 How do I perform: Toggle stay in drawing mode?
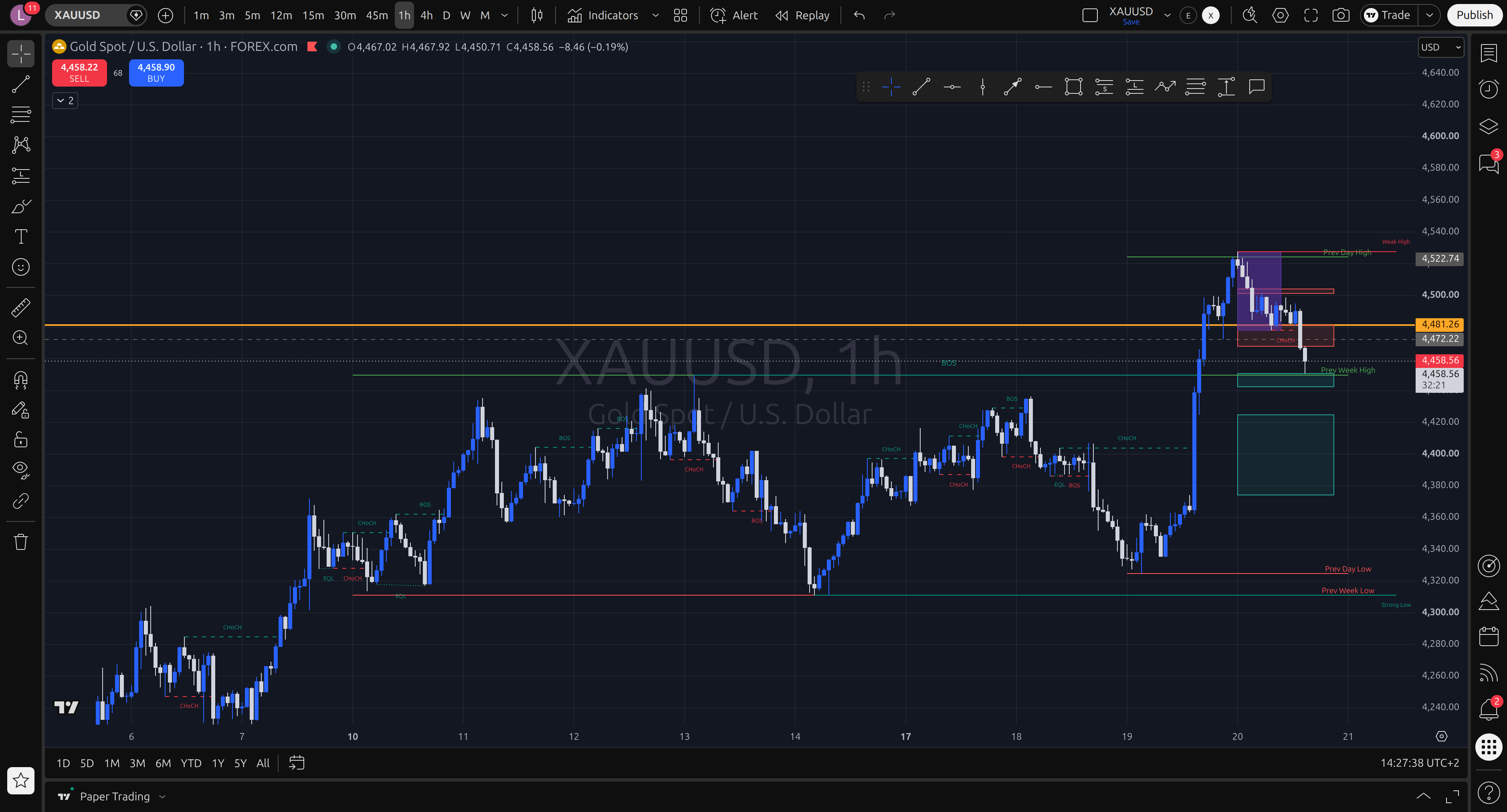[x=21, y=410]
